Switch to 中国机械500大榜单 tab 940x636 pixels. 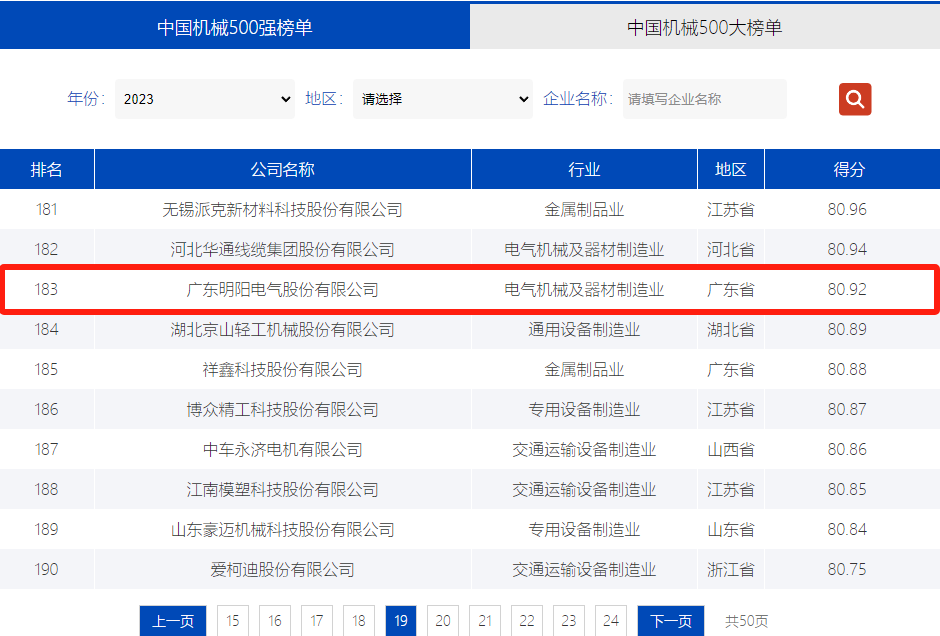[705, 27]
